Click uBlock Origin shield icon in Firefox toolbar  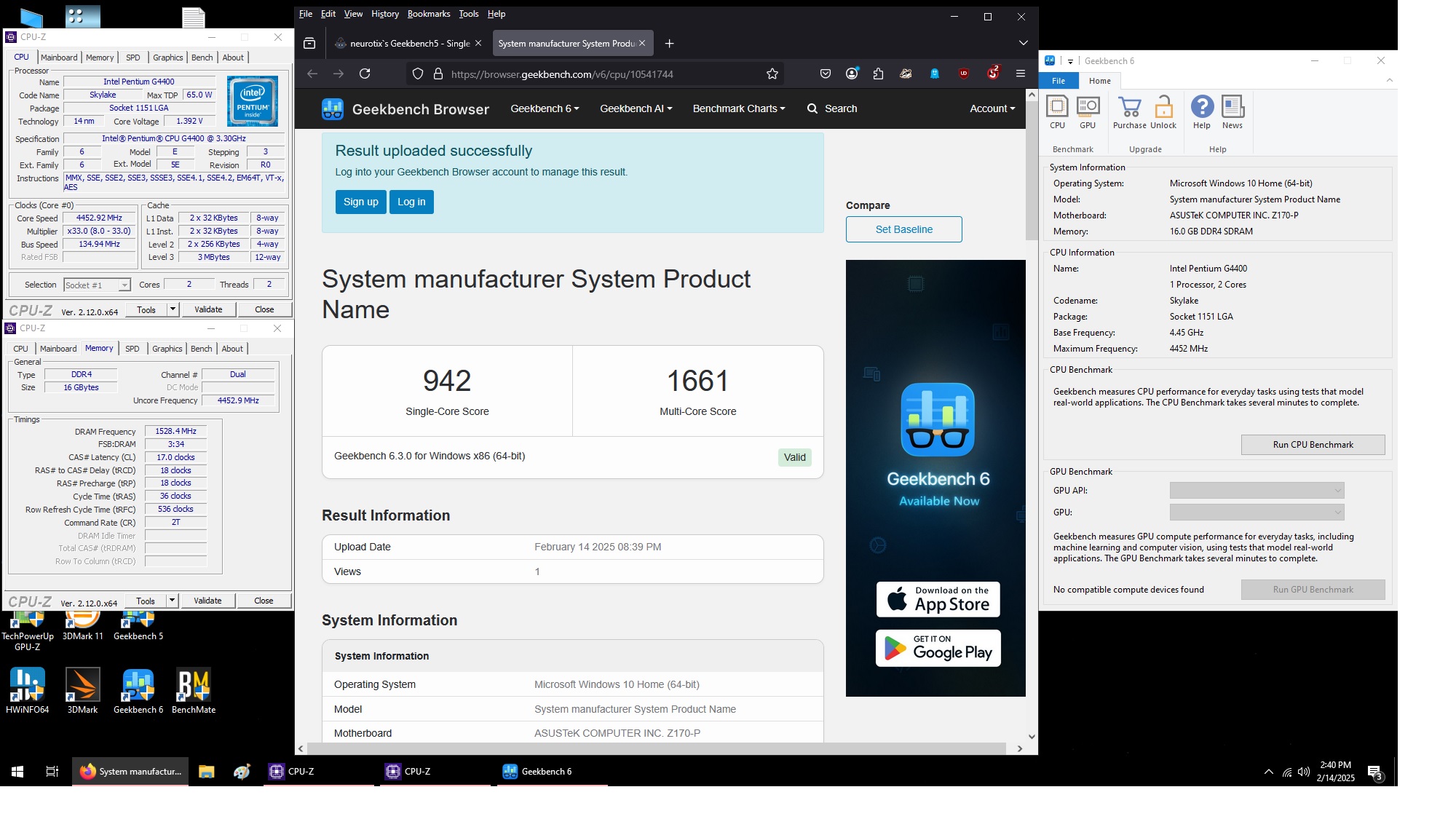coord(964,74)
